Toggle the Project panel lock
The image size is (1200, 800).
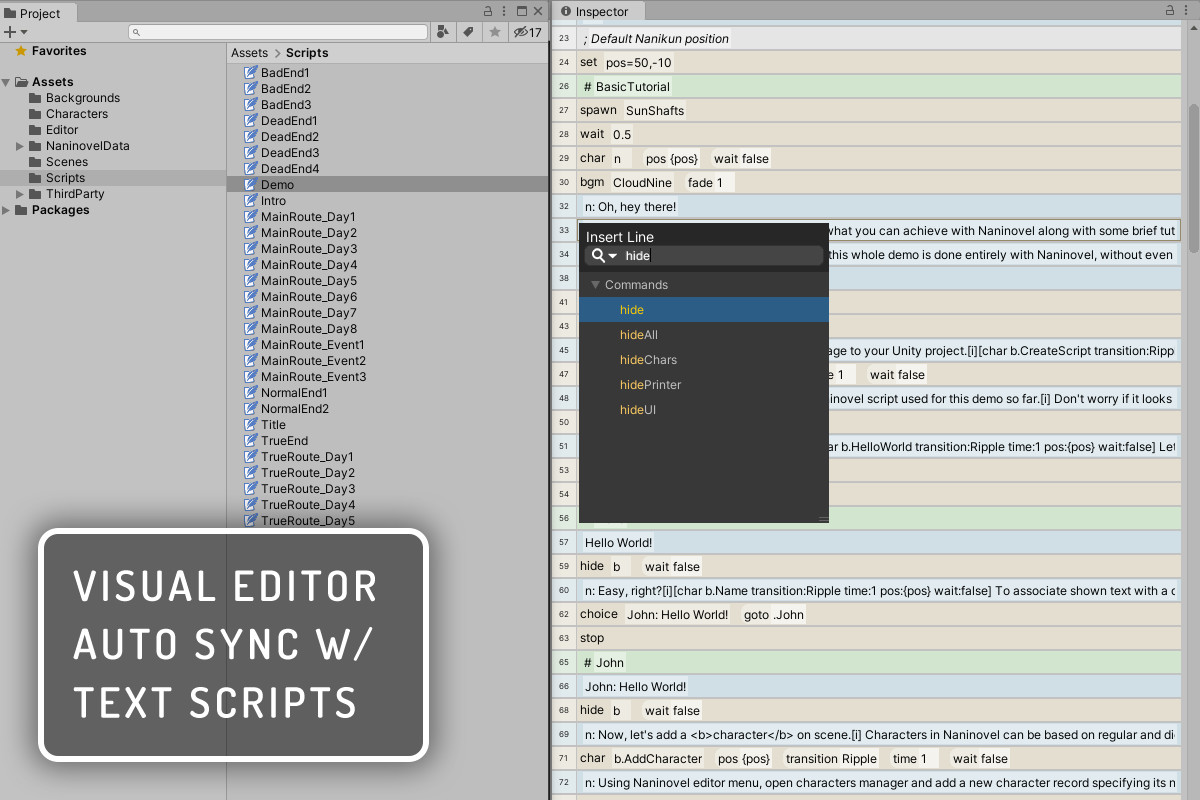(488, 11)
